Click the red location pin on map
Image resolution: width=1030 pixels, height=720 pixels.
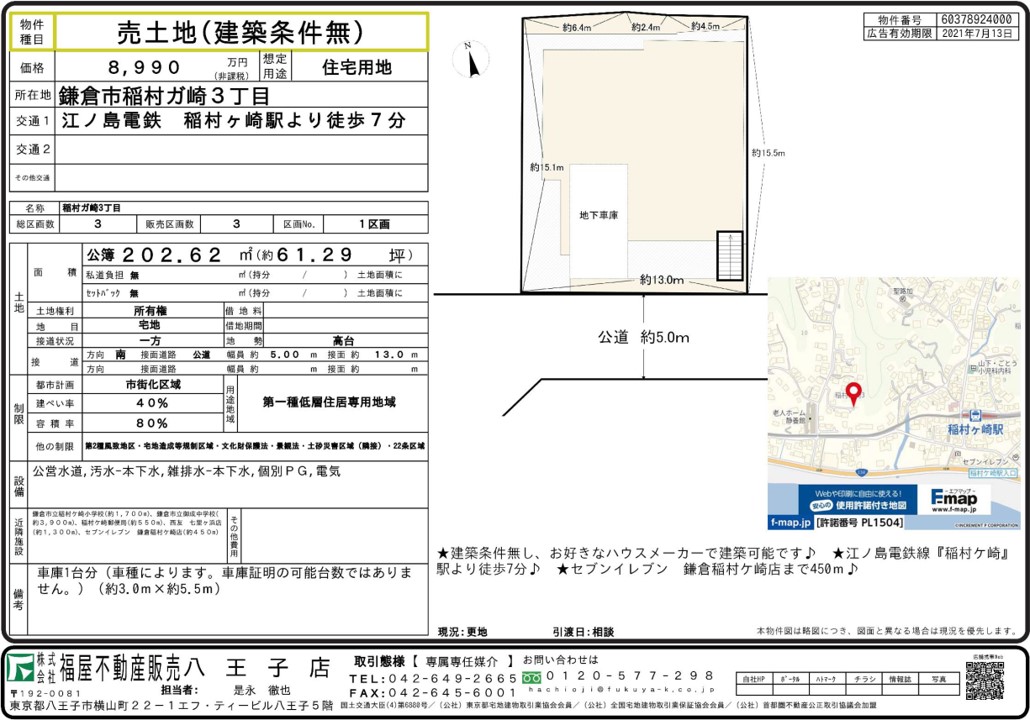tap(853, 392)
